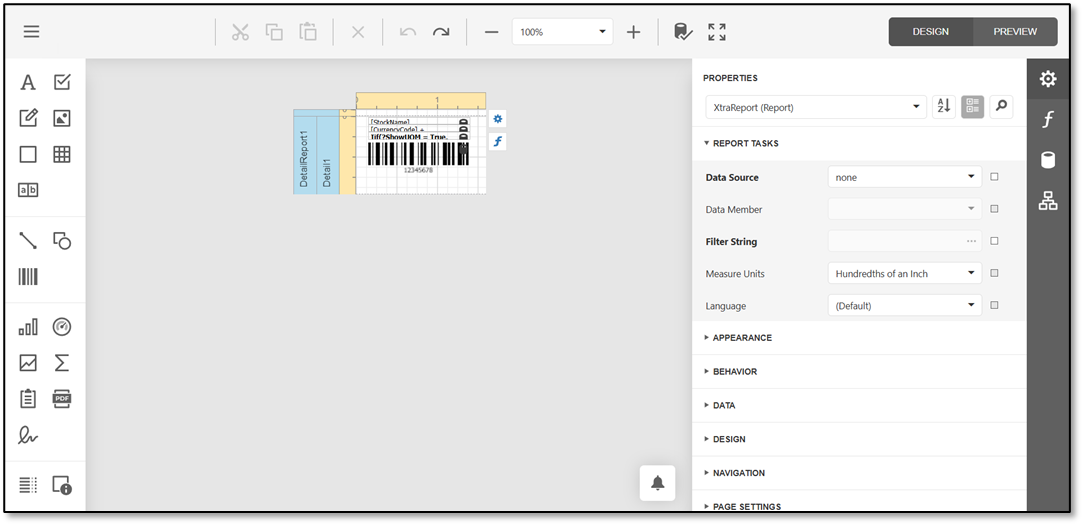Toggle the Filter String property marker
Screen dimensions: 1084x525
(x=994, y=241)
